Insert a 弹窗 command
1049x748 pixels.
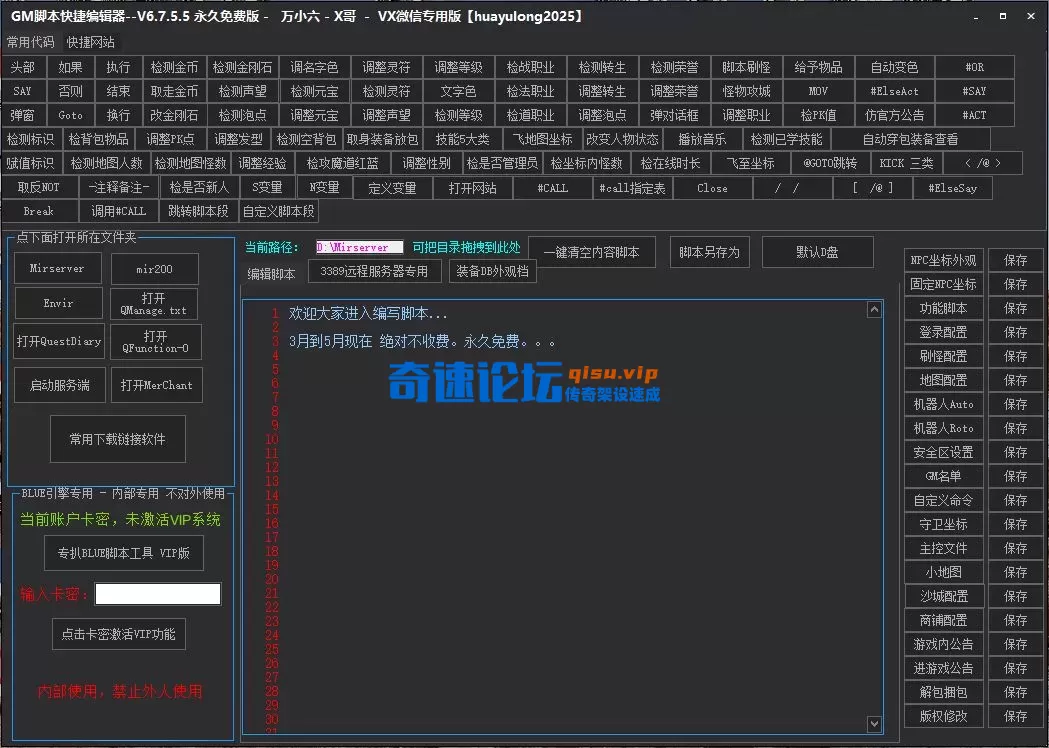pyautogui.click(x=22, y=115)
